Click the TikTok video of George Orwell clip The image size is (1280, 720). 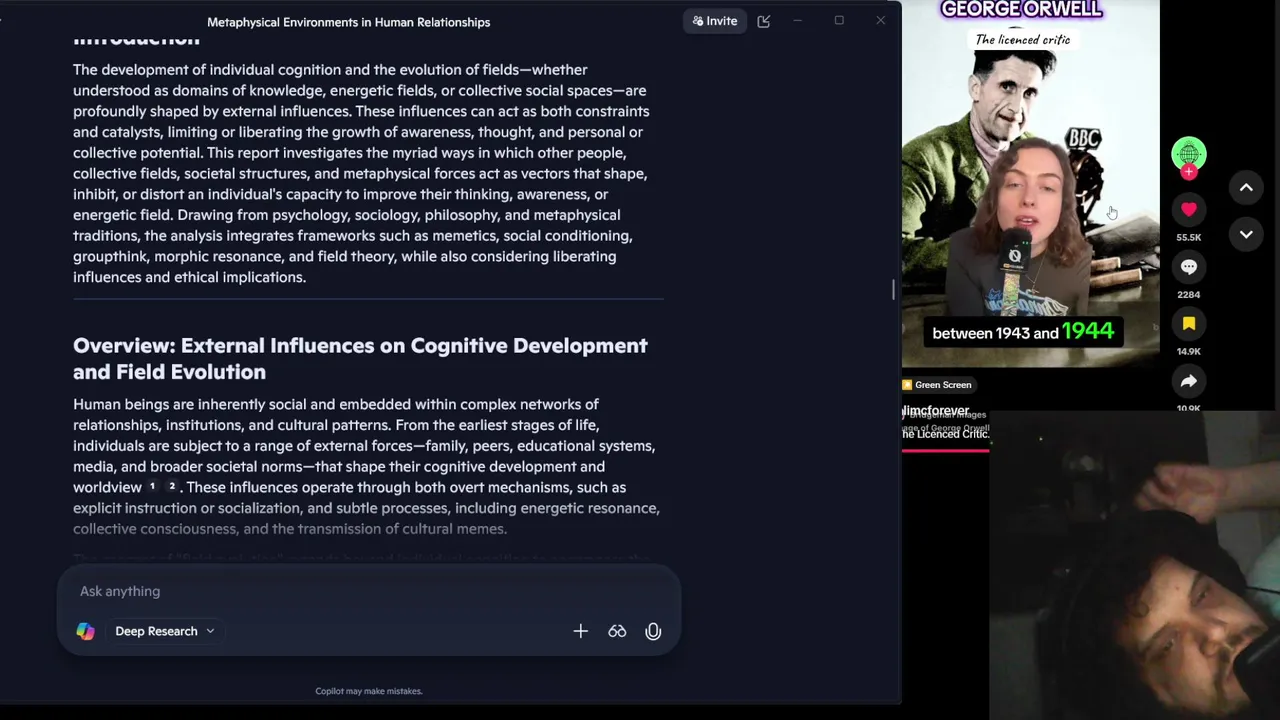1030,184
